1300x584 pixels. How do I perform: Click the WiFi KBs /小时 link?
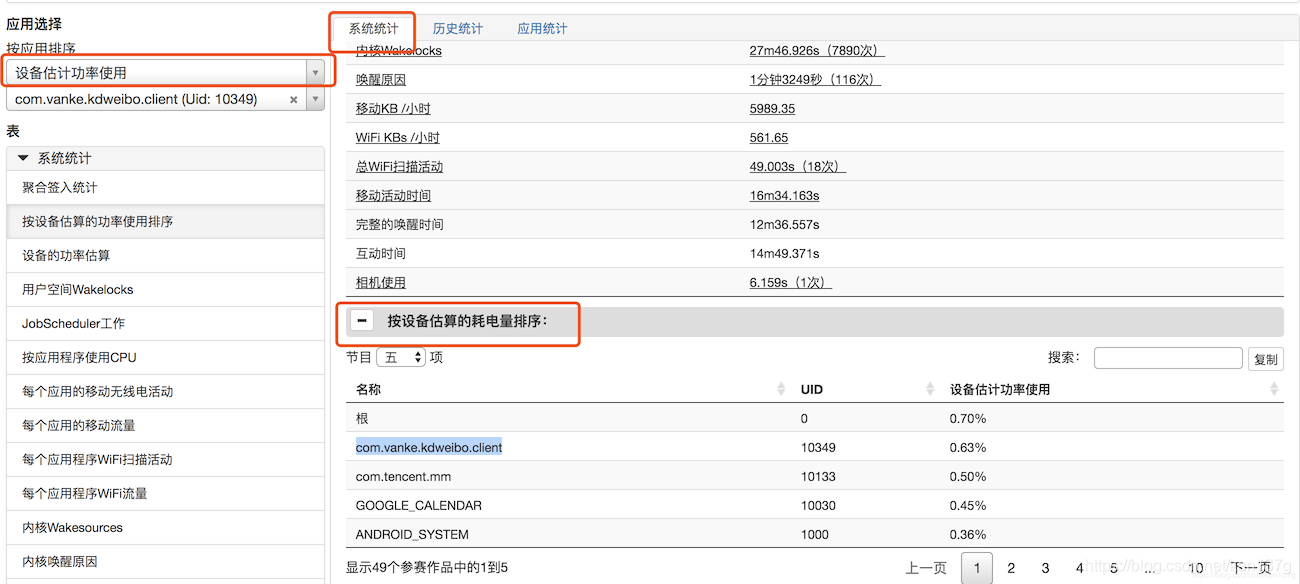click(398, 138)
